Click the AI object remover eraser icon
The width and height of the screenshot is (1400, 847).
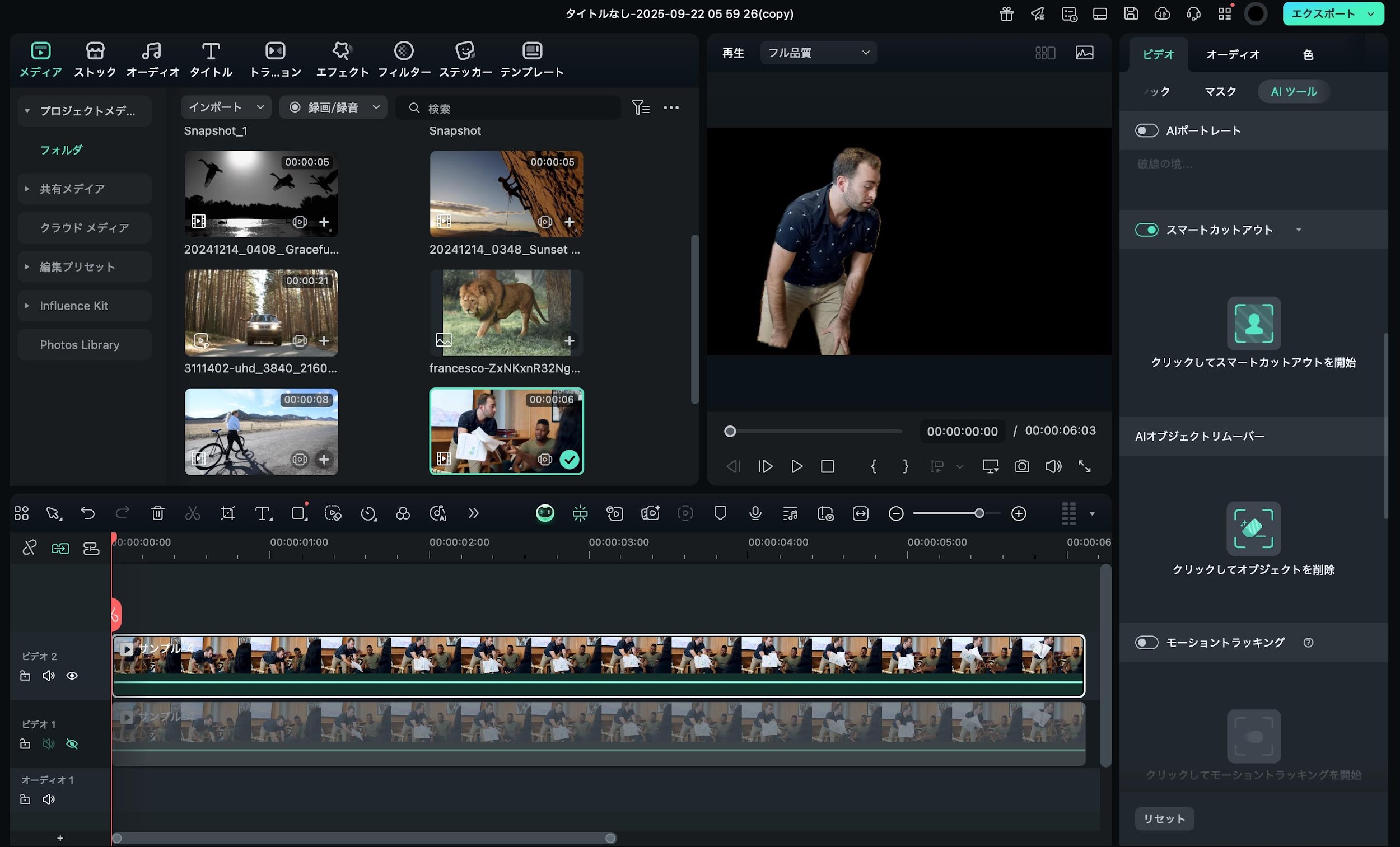pos(1253,528)
